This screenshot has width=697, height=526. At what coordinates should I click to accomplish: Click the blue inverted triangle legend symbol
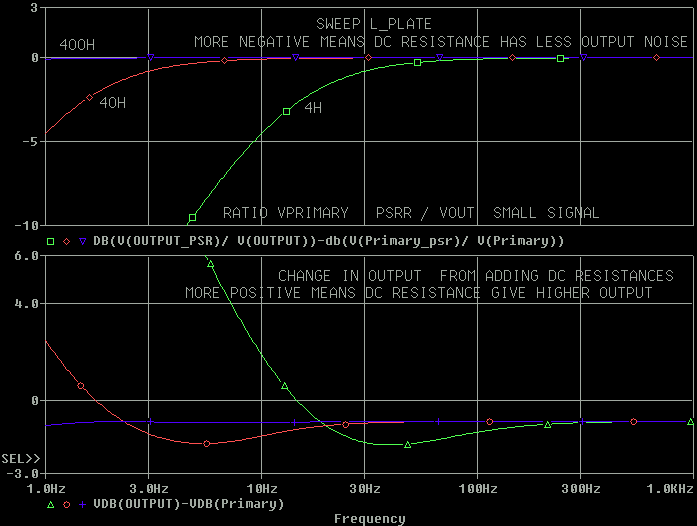coord(83,241)
